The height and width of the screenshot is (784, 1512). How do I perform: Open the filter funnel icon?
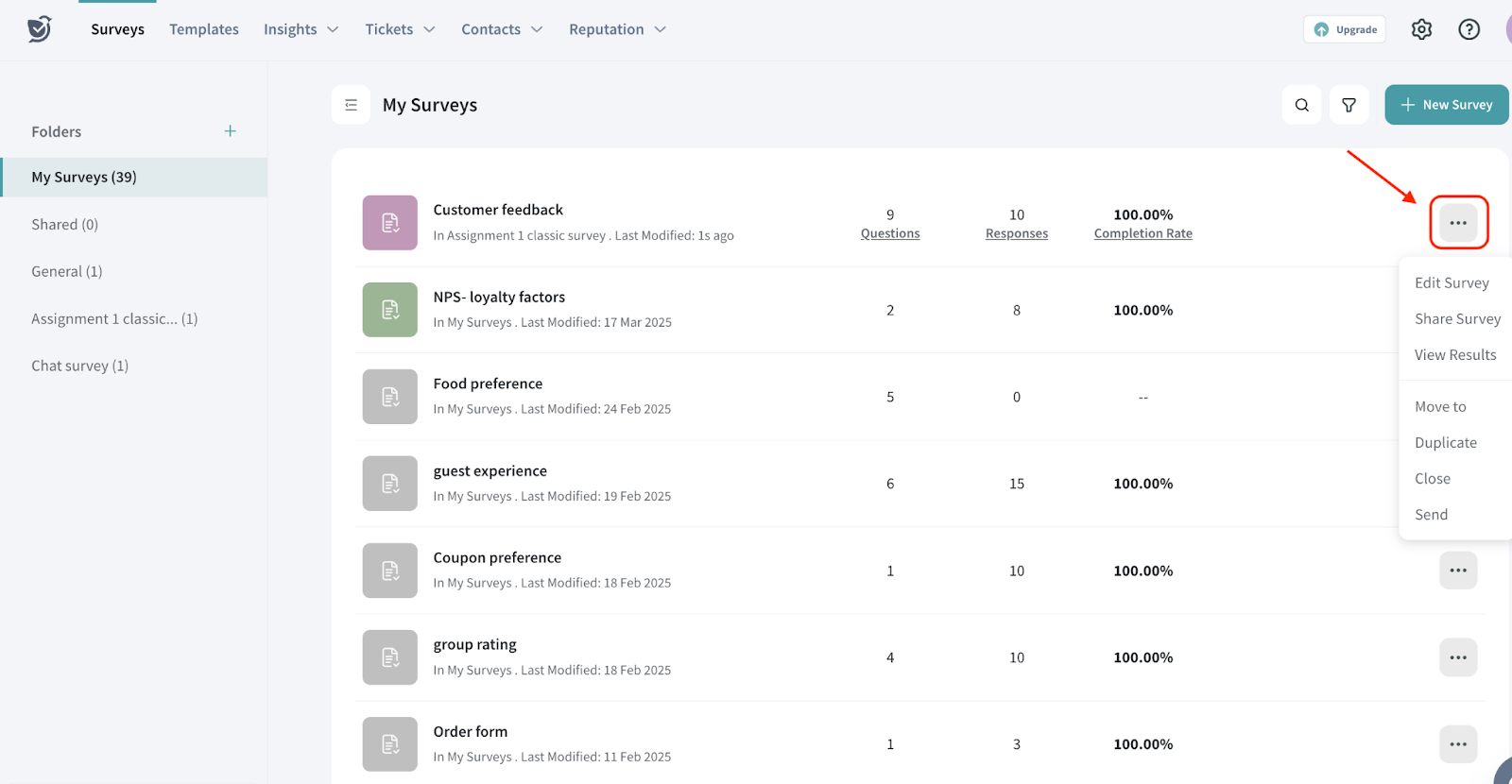point(1349,105)
